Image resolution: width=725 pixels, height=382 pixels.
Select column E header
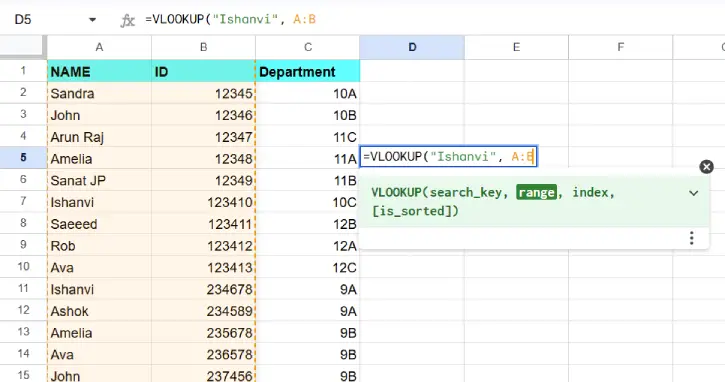(x=516, y=47)
